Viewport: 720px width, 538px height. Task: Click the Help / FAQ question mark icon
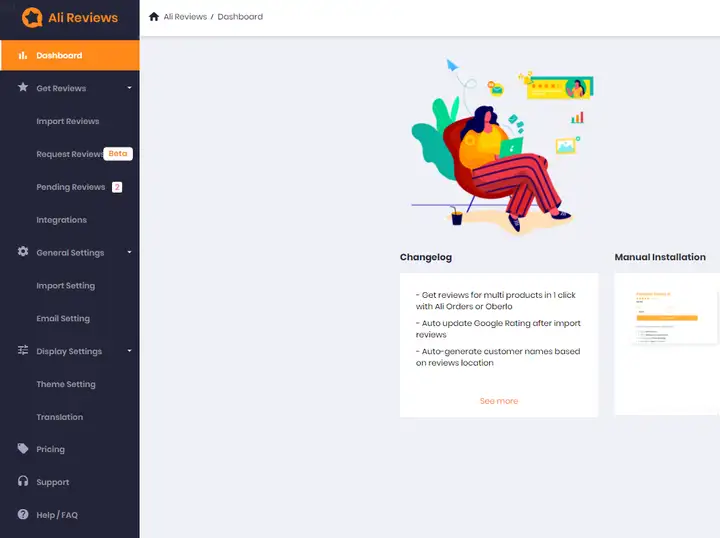pyautogui.click(x=23, y=514)
